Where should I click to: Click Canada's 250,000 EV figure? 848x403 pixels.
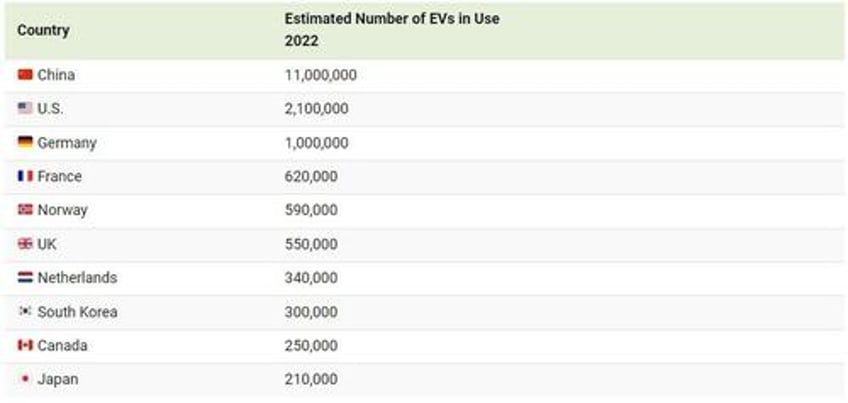(x=311, y=346)
